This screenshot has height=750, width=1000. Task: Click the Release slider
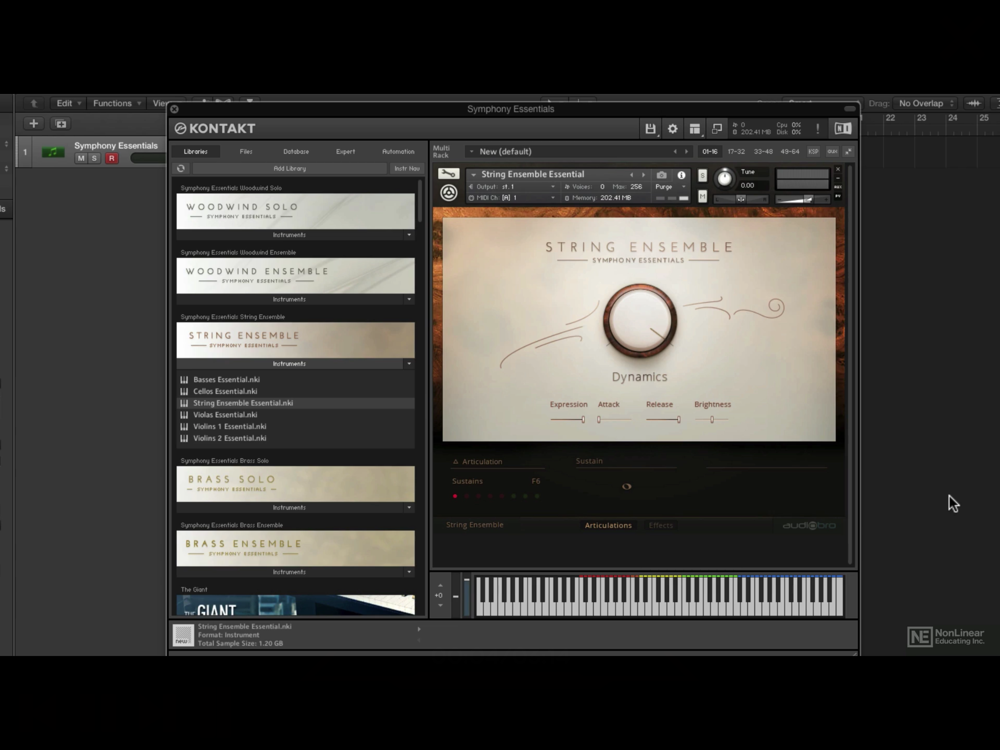click(x=663, y=420)
